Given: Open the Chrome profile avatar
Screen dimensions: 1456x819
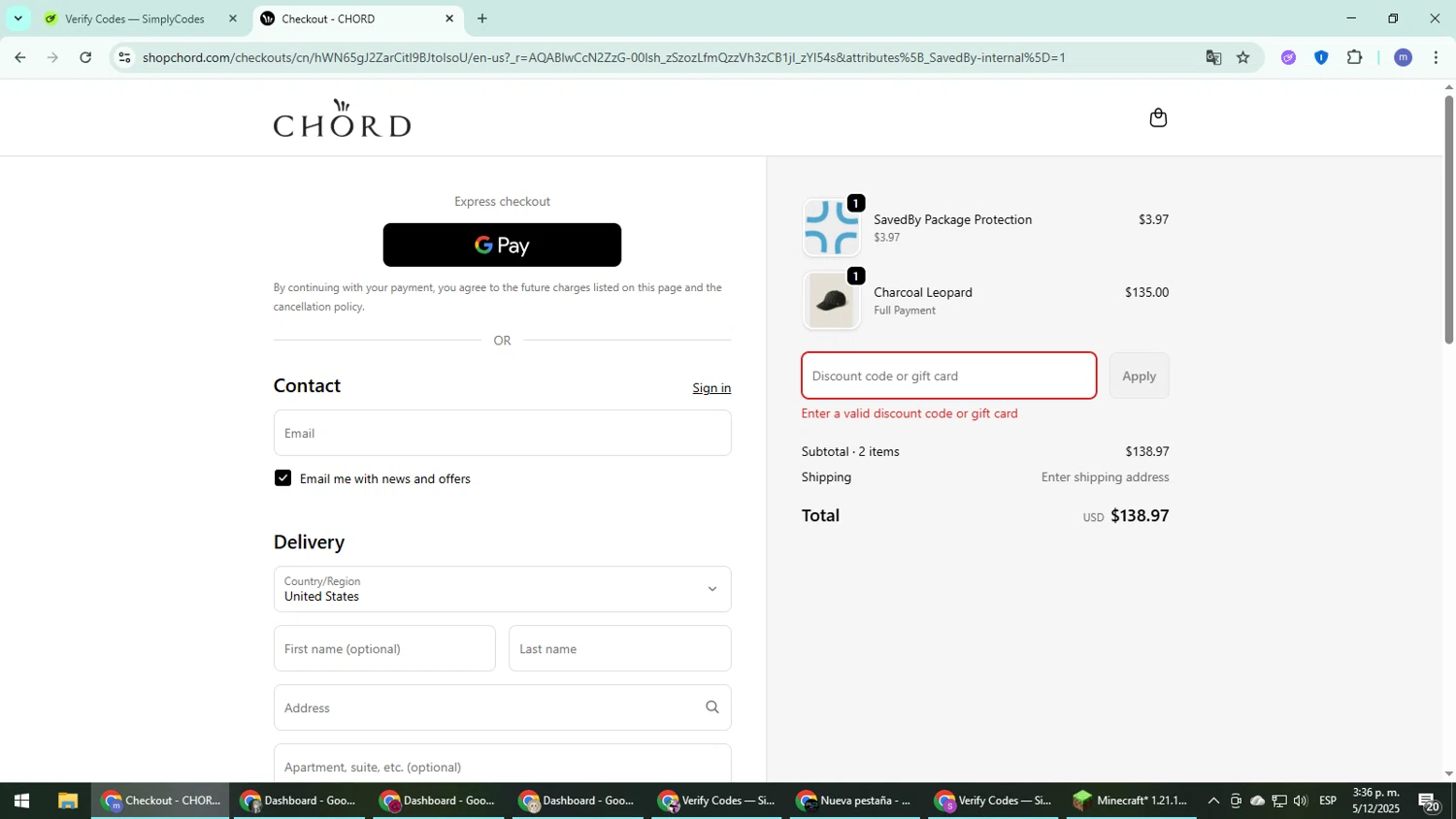Looking at the screenshot, I should click(1403, 57).
